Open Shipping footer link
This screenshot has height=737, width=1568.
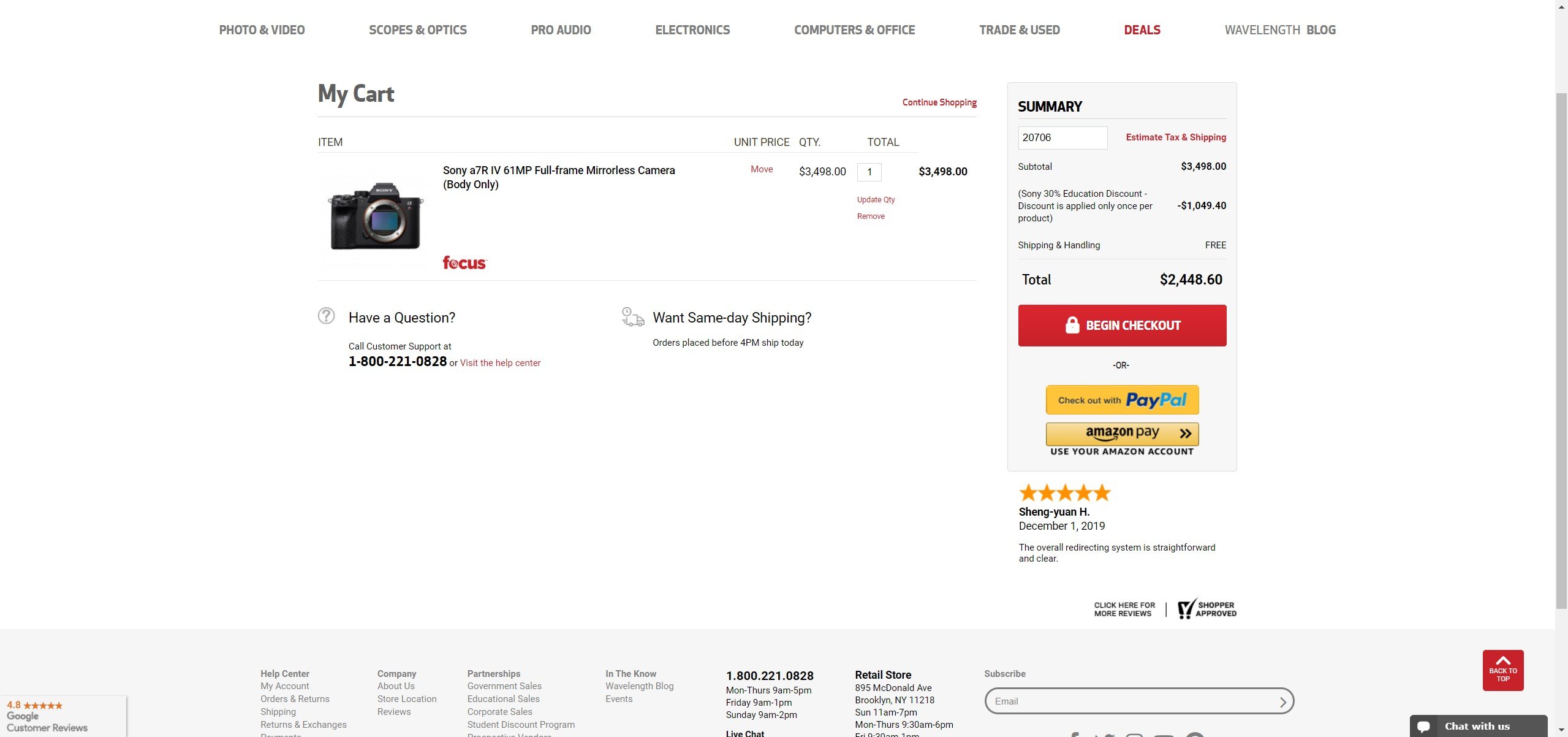pos(278,712)
